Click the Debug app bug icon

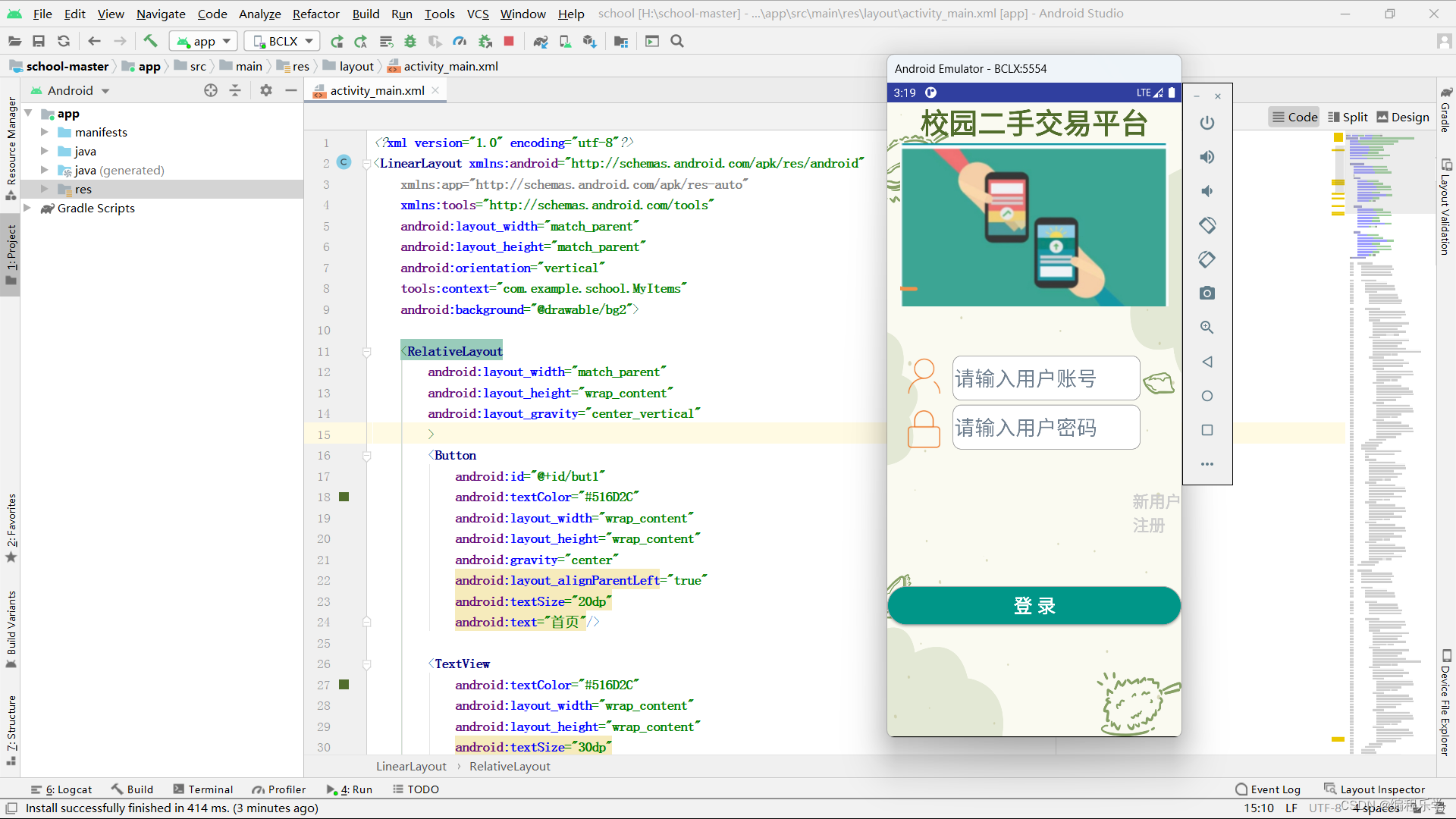pyautogui.click(x=410, y=41)
